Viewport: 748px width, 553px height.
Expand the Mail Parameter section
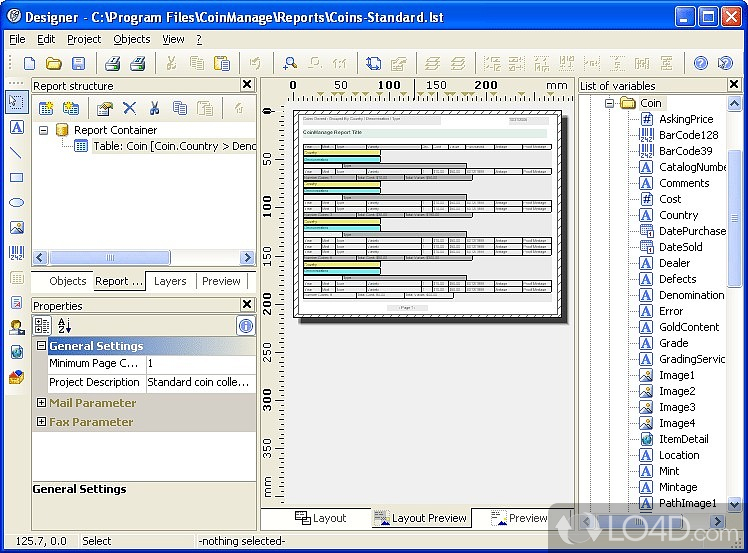click(41, 403)
